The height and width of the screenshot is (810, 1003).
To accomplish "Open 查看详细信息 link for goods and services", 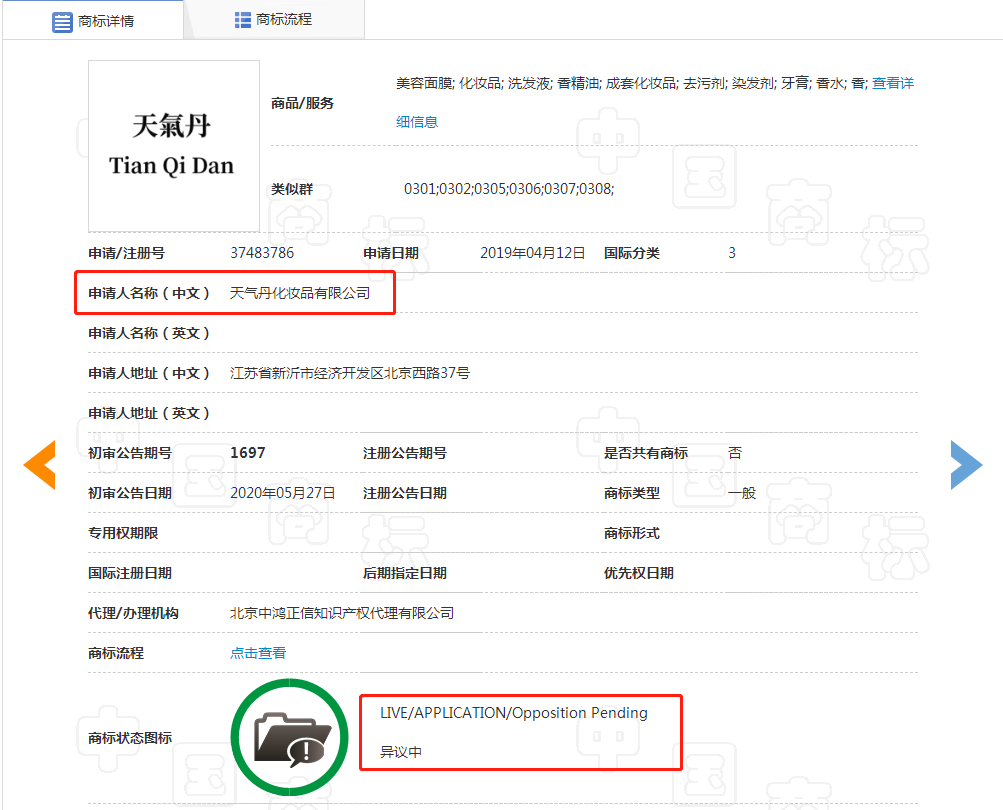I will [x=892, y=83].
